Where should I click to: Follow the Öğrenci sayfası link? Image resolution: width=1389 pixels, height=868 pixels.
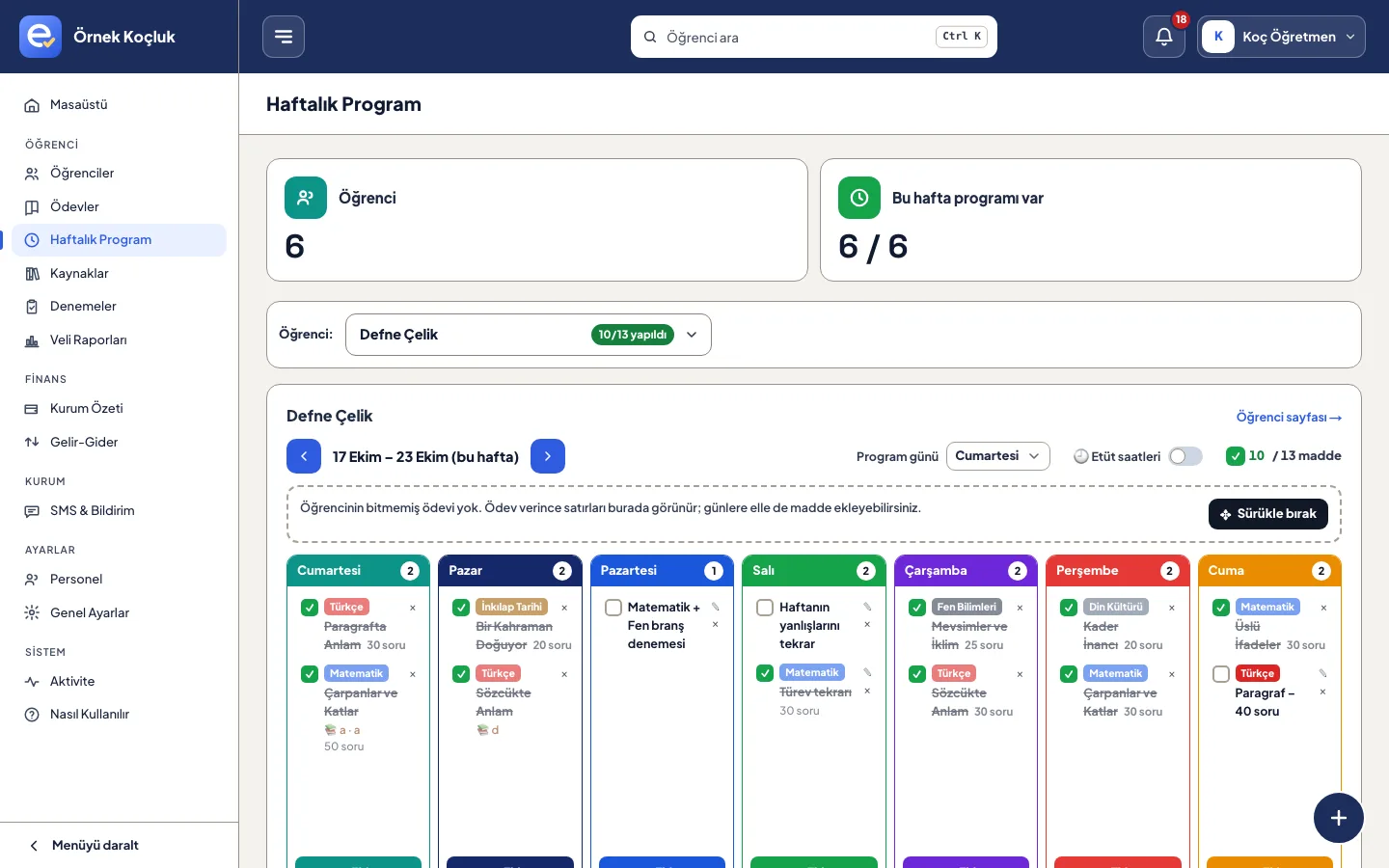1289,418
